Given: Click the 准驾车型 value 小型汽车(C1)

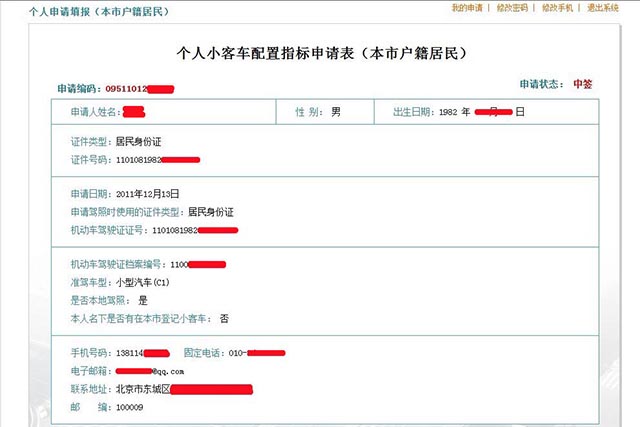Looking at the screenshot, I should coord(146,282).
